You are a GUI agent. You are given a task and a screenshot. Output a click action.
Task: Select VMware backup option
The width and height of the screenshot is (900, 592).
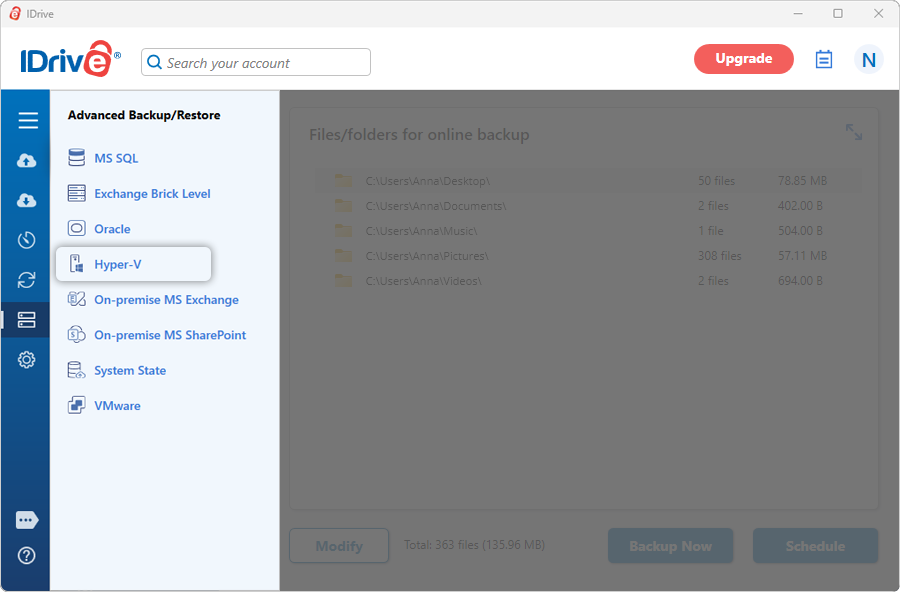tap(117, 406)
